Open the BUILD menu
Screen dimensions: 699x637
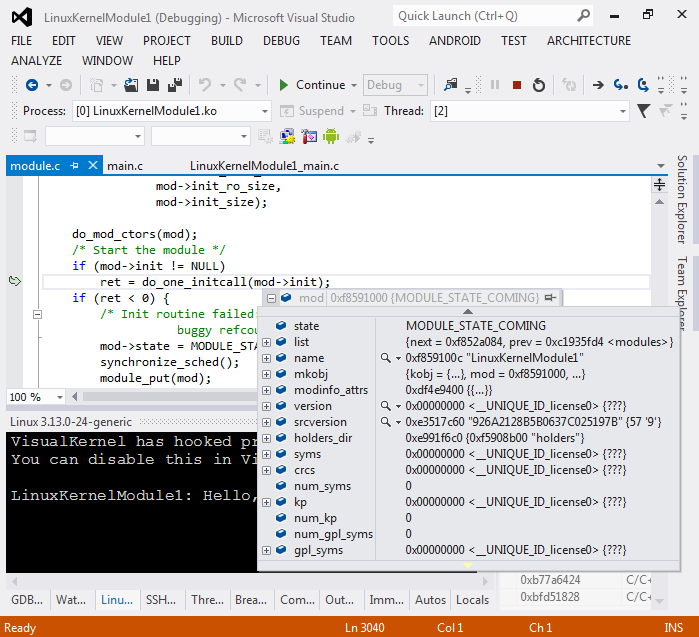tap(227, 41)
